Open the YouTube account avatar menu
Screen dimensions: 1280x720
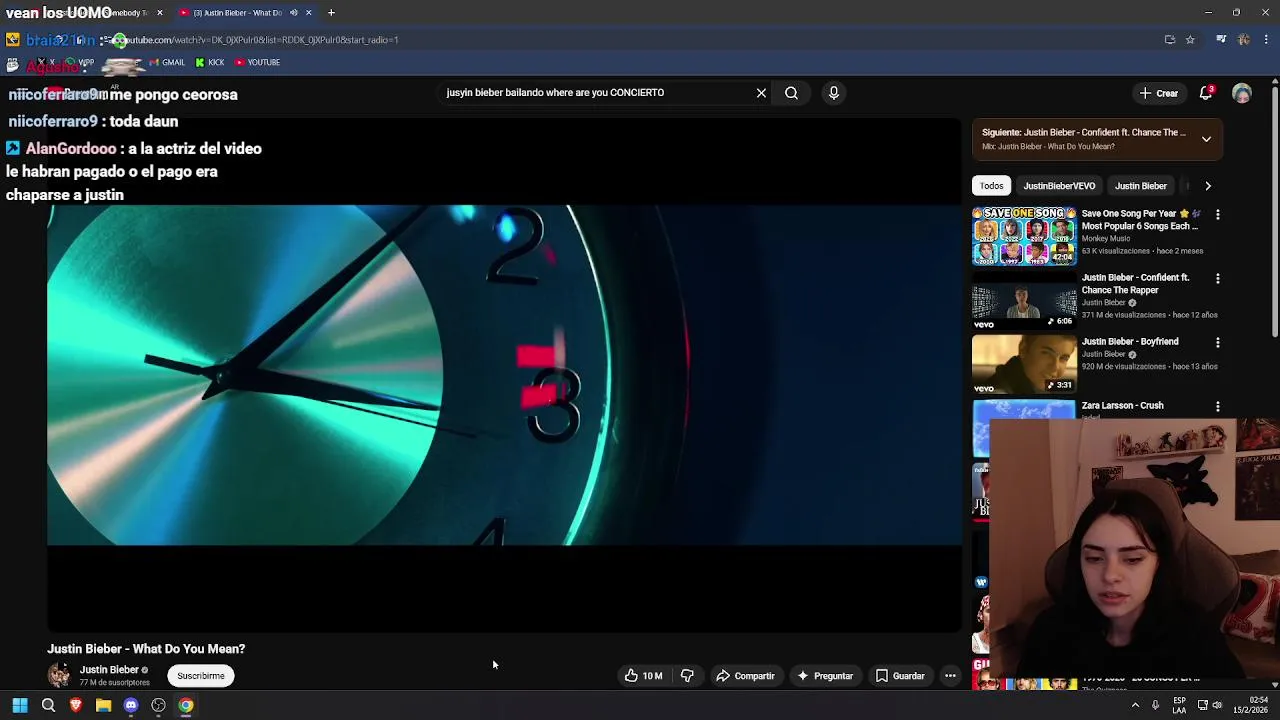click(1242, 93)
